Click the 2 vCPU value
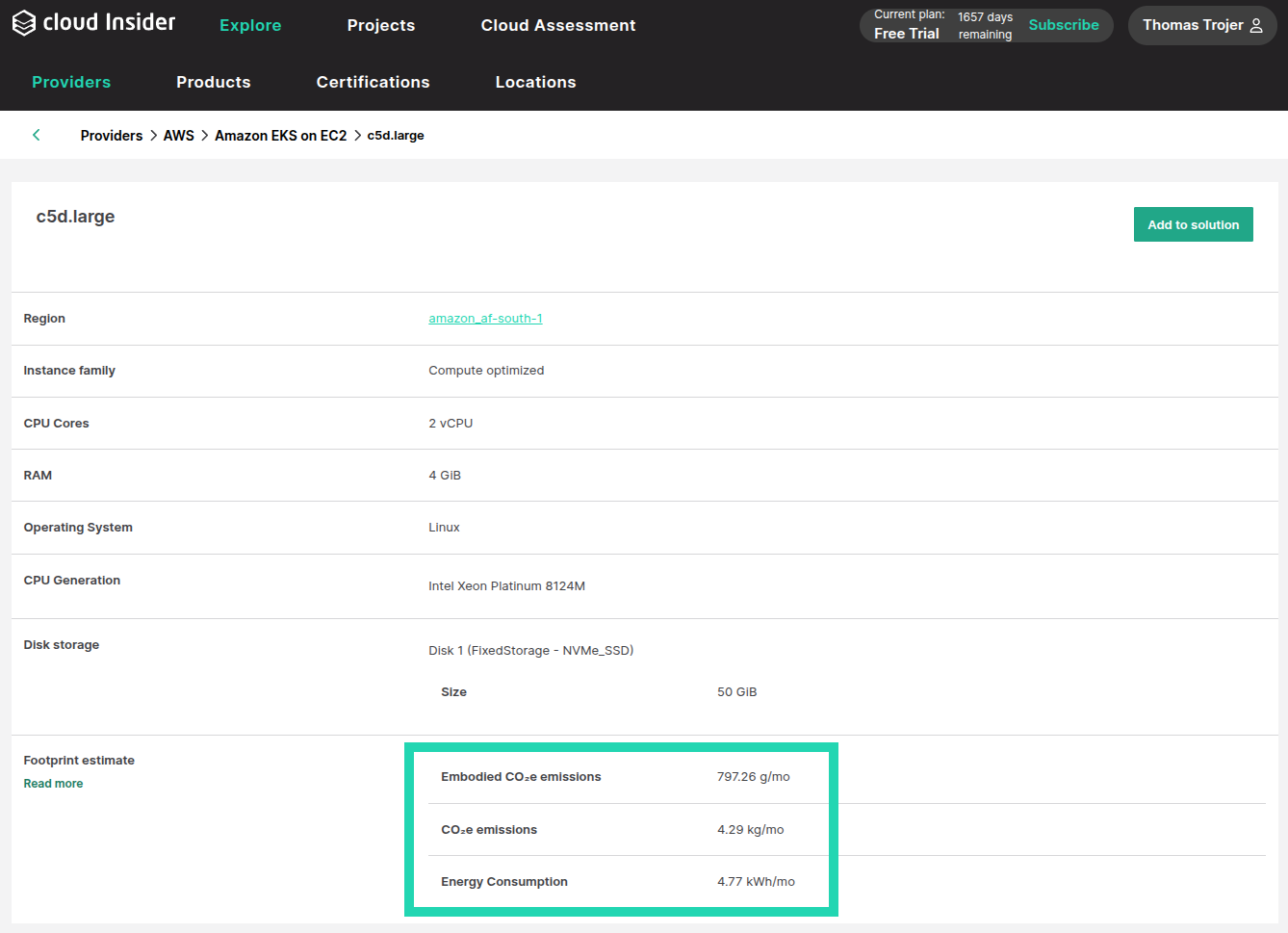The height and width of the screenshot is (933, 1288). (451, 424)
